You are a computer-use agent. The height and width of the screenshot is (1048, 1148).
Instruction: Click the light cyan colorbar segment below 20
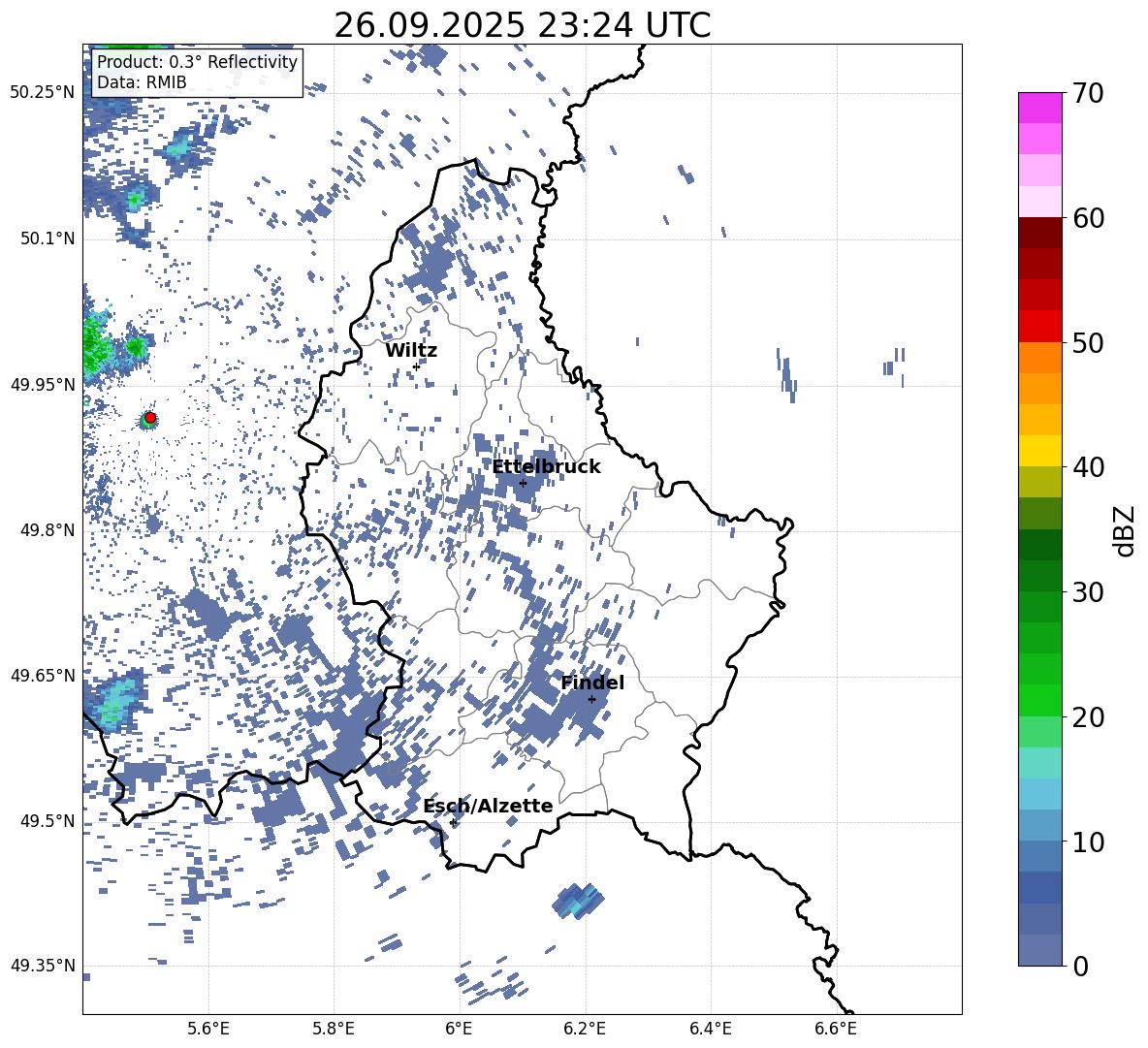tap(1039, 763)
